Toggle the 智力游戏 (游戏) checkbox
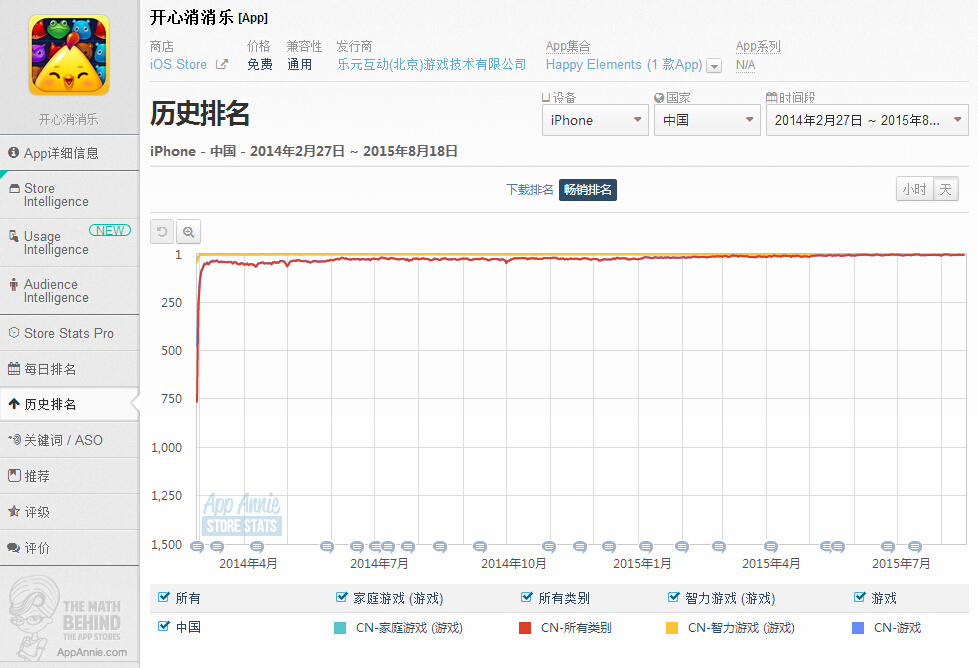This screenshot has width=978, height=668. click(x=674, y=597)
